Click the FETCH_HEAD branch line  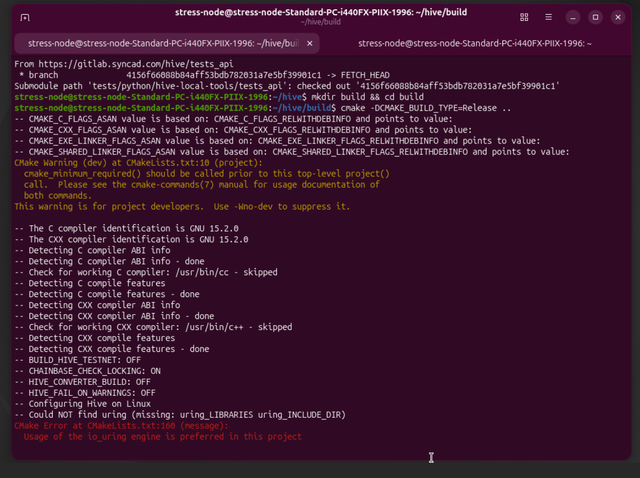pyautogui.click(x=204, y=75)
